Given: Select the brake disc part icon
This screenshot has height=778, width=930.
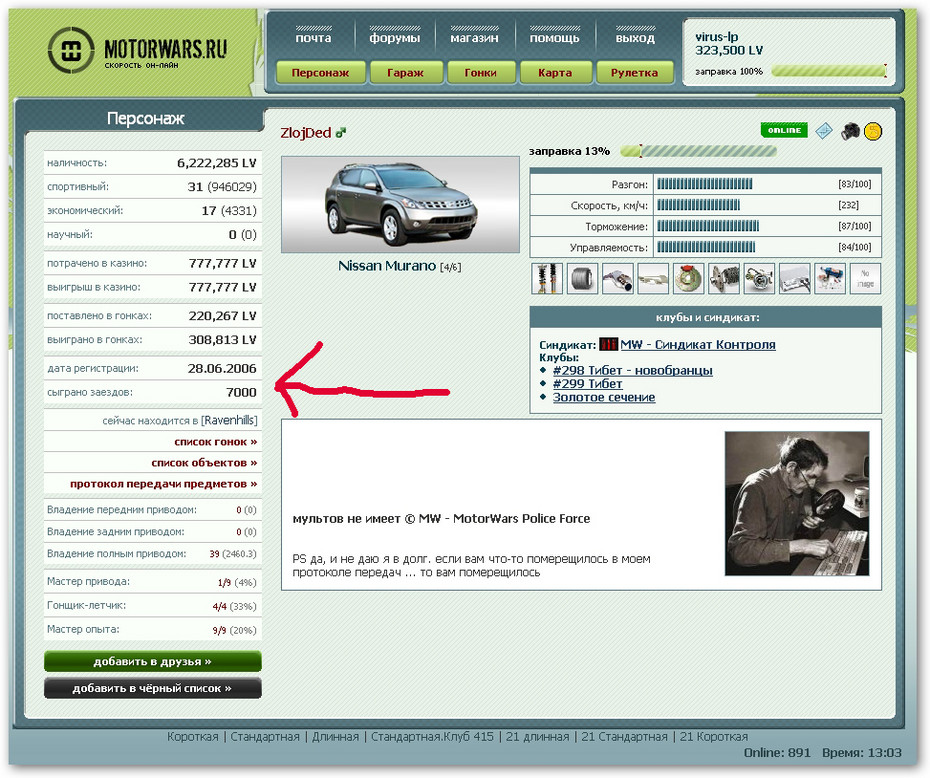Looking at the screenshot, I should tap(689, 279).
